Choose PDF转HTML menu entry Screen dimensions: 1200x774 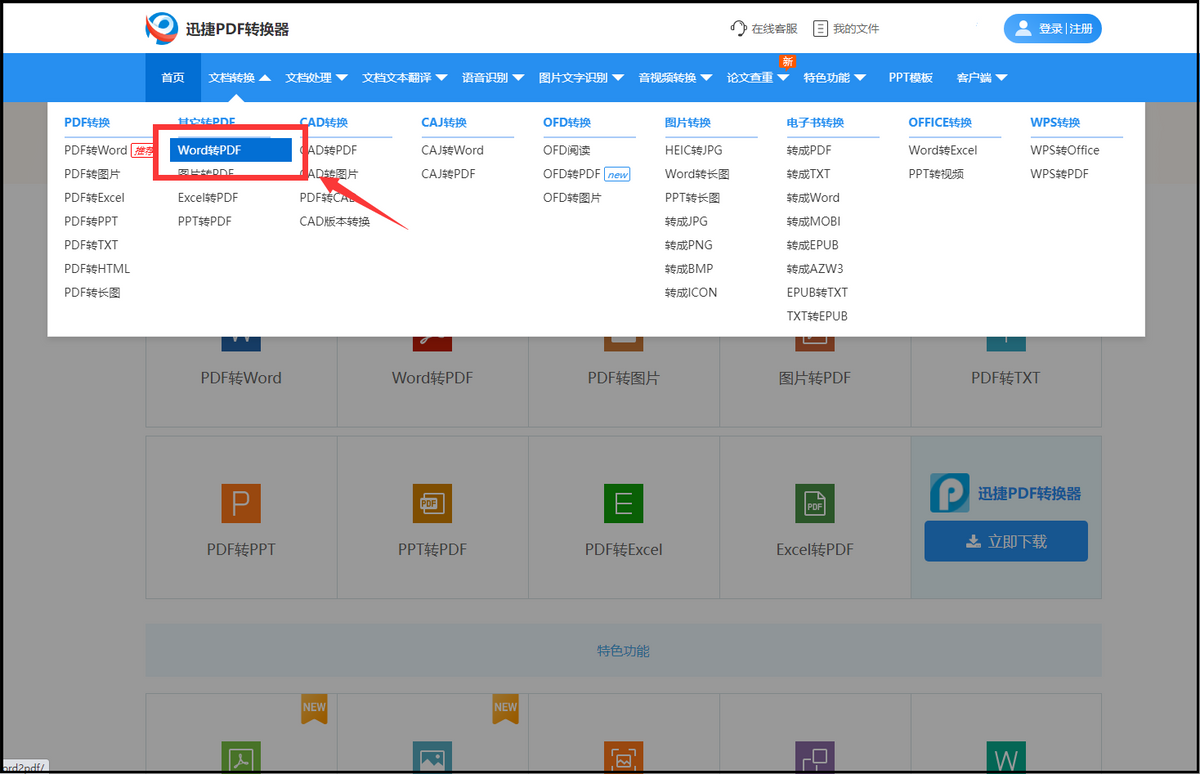click(x=97, y=269)
